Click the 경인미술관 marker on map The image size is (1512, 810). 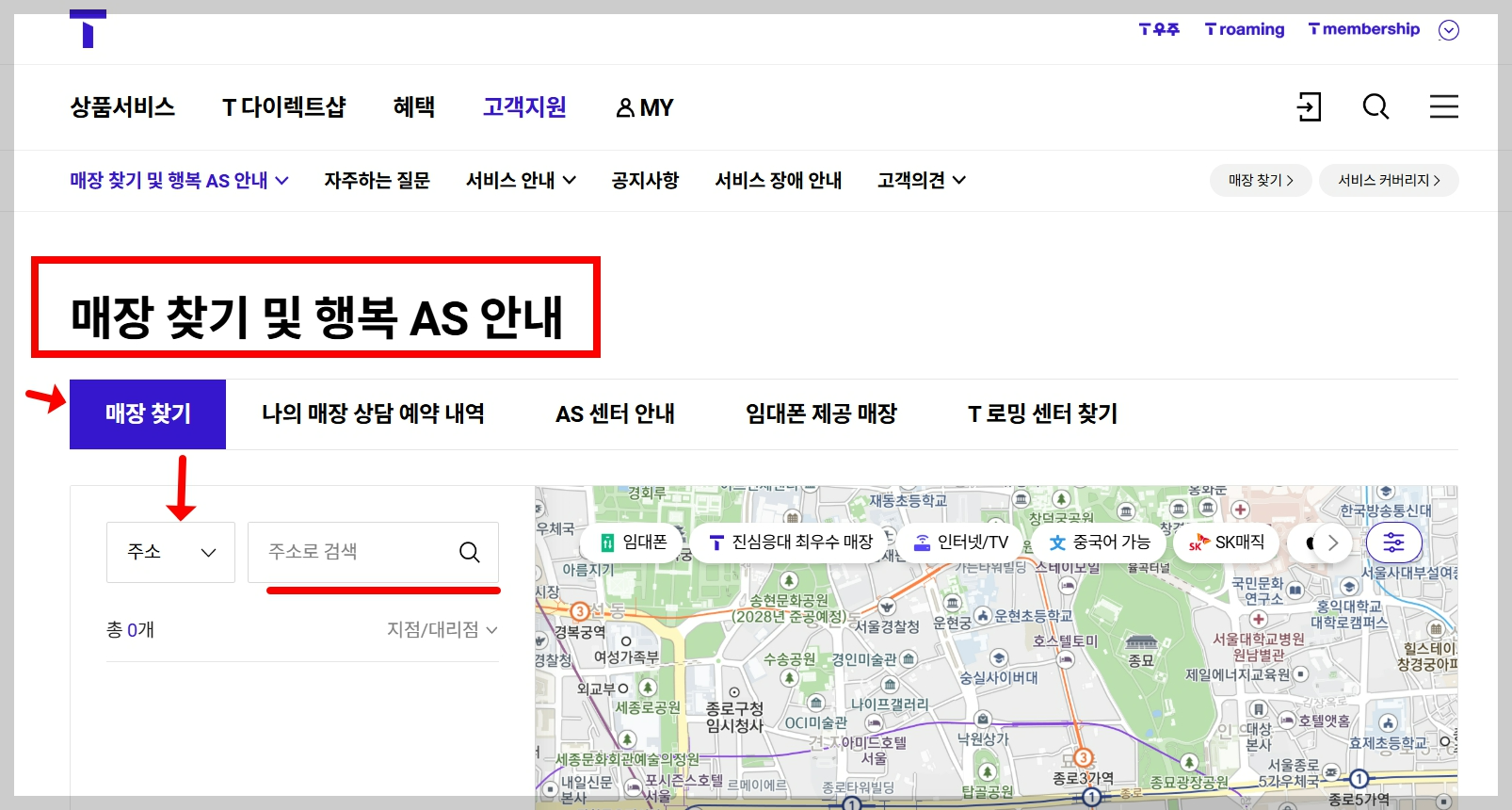point(909,659)
